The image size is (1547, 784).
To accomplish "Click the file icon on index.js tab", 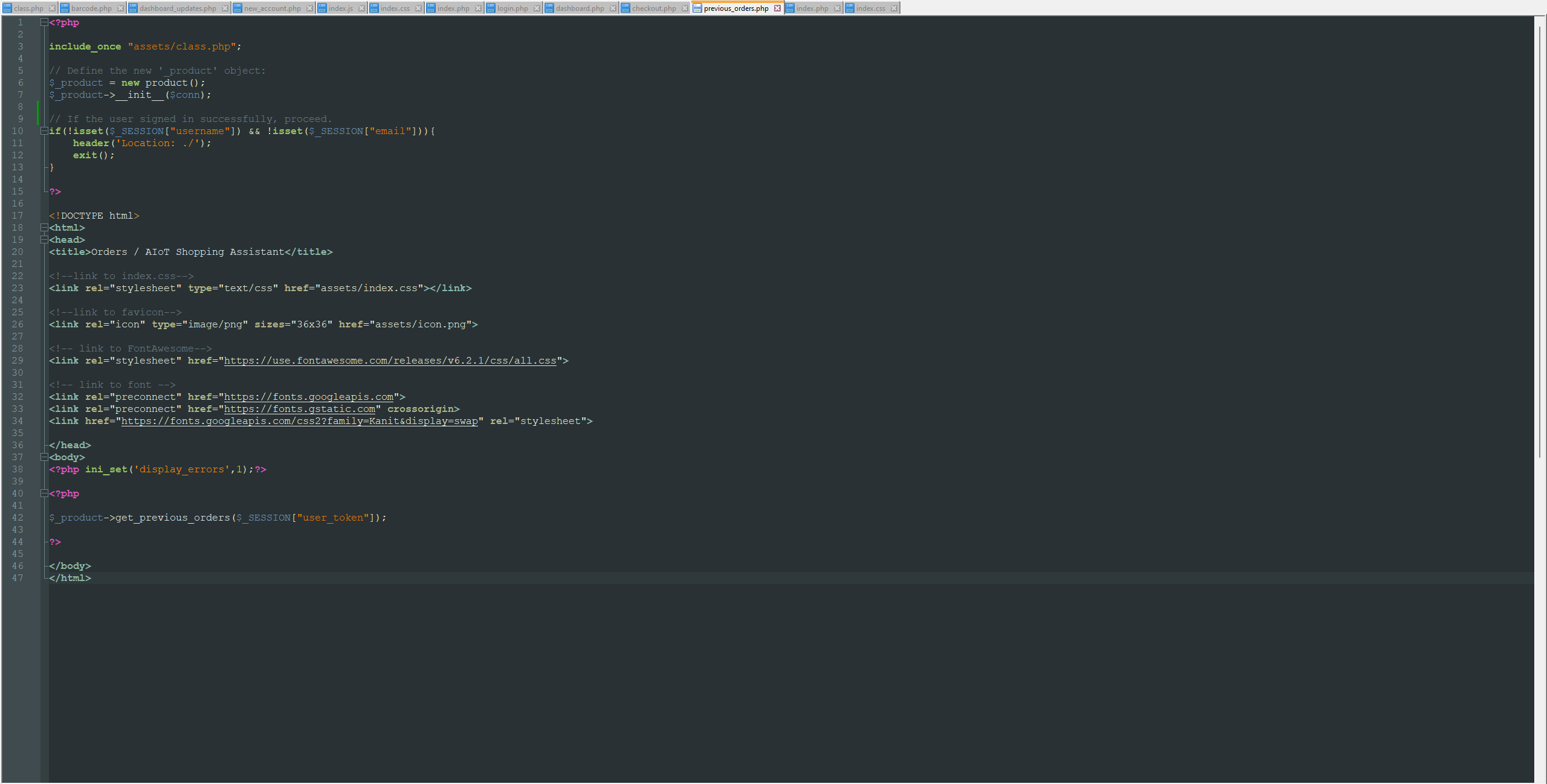I will pos(321,8).
